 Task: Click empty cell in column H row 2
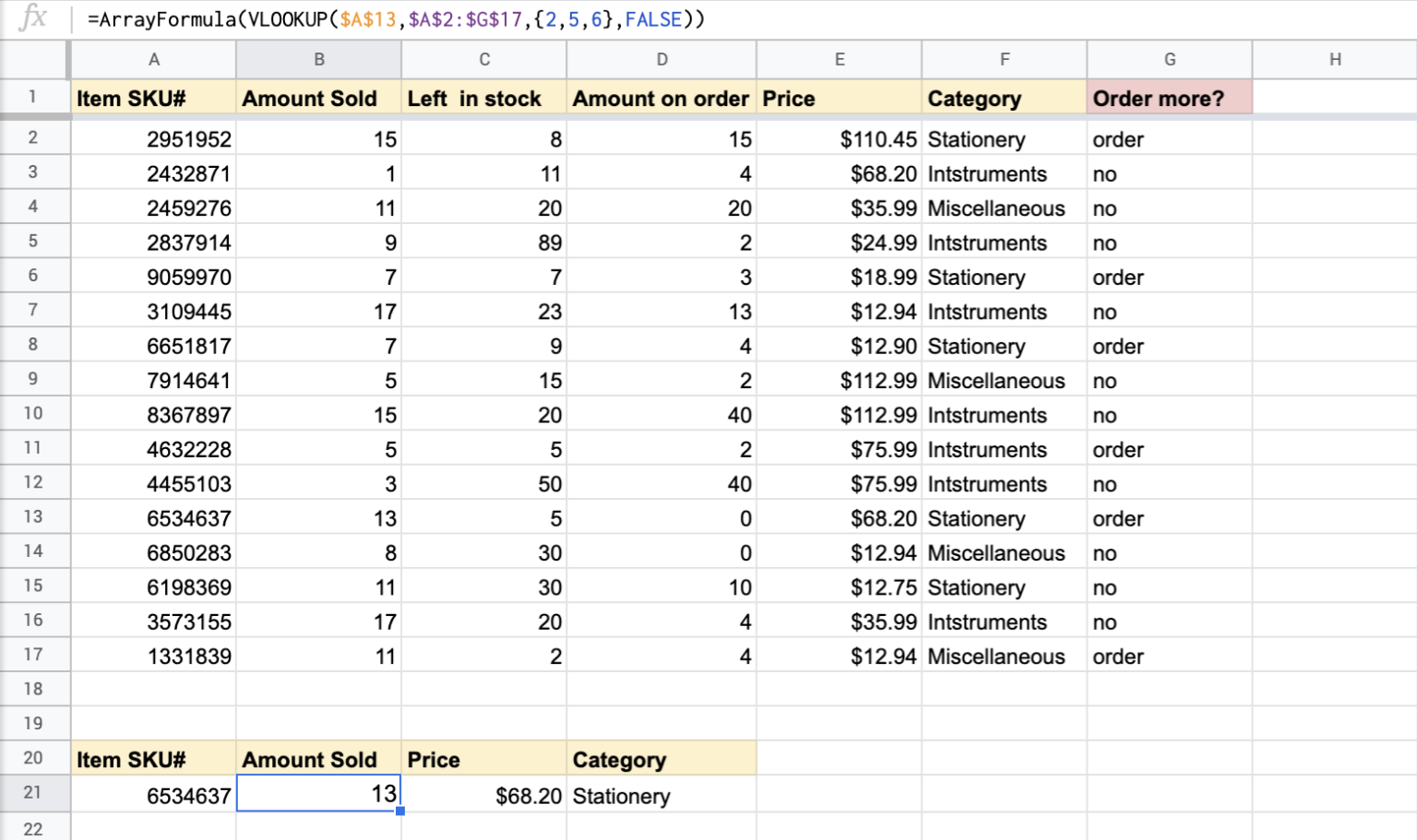[x=1334, y=138]
